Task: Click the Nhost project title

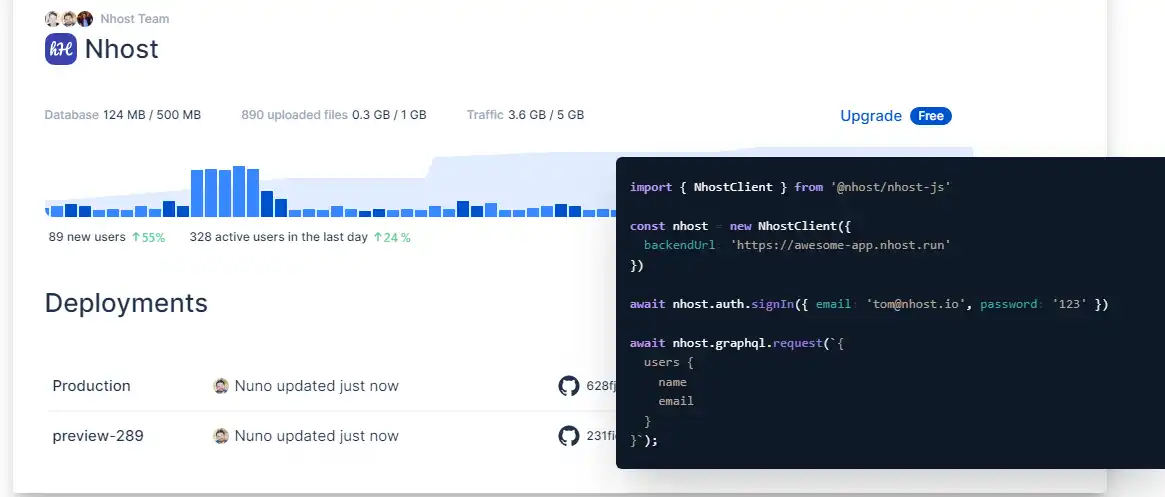Action: tap(122, 49)
